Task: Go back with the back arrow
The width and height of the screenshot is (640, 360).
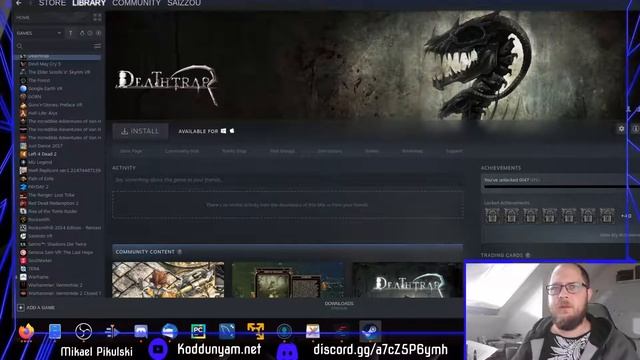Action: 19,3
